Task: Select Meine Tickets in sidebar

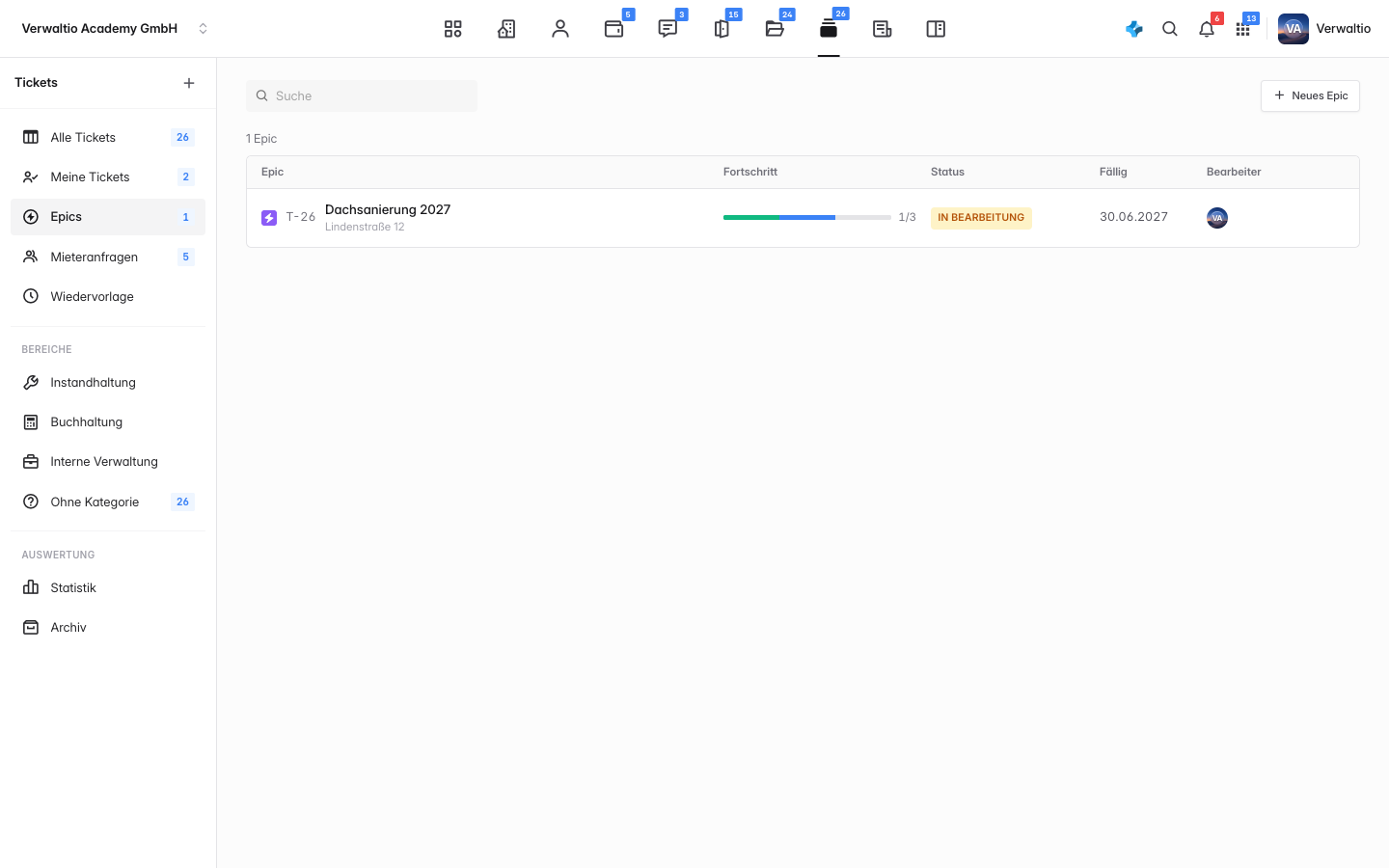Action: [108, 176]
